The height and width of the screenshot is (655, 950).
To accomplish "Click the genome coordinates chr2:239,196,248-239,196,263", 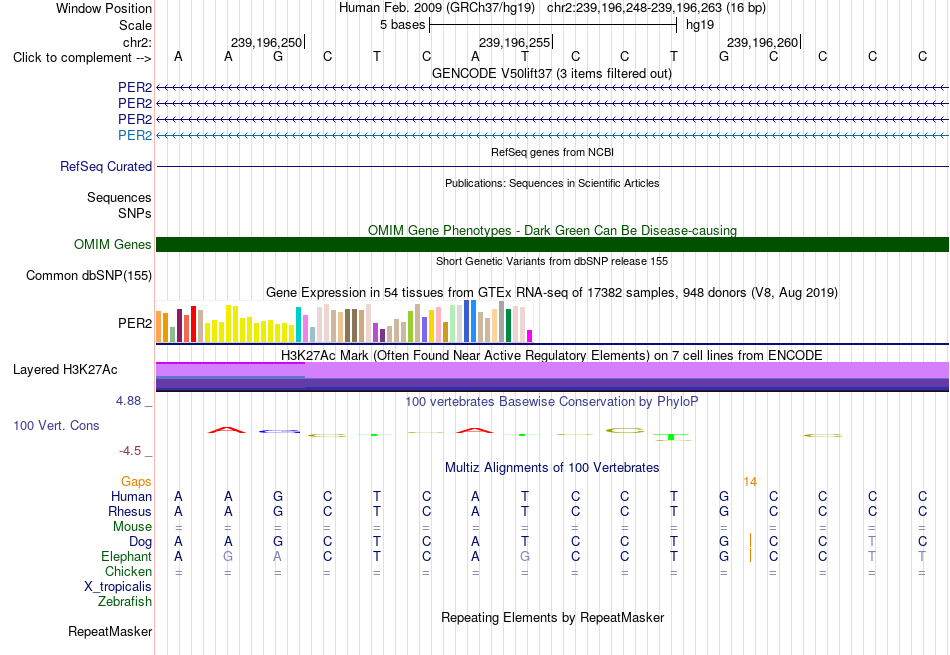I will [x=656, y=8].
